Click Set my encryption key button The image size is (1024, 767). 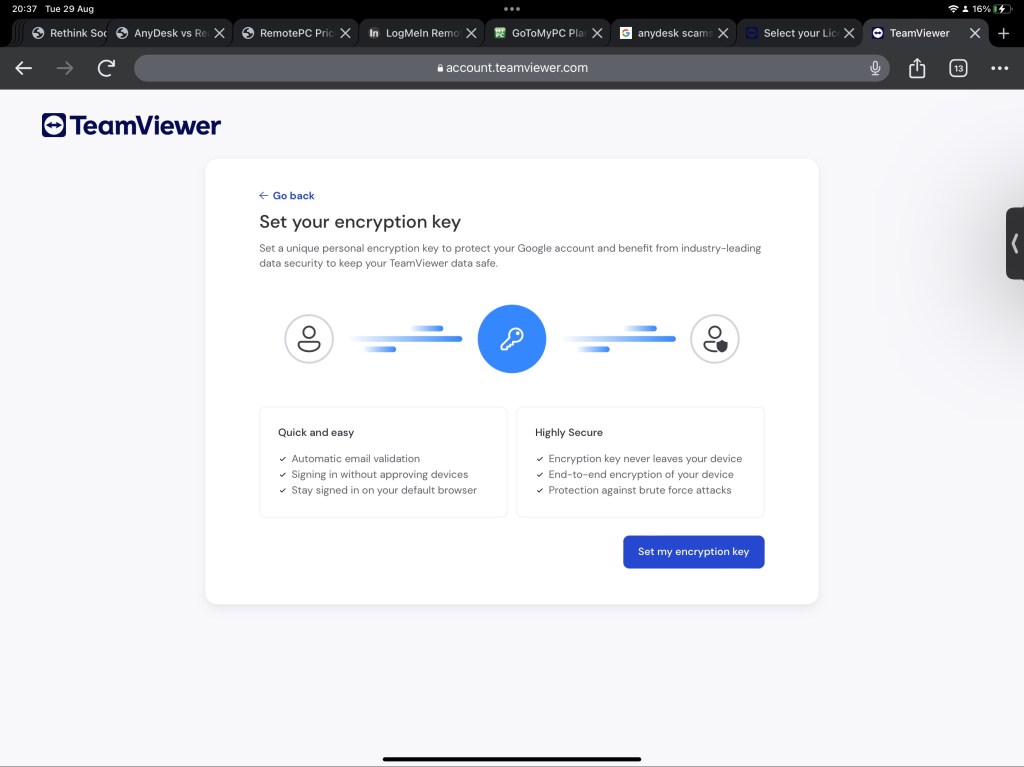point(694,551)
